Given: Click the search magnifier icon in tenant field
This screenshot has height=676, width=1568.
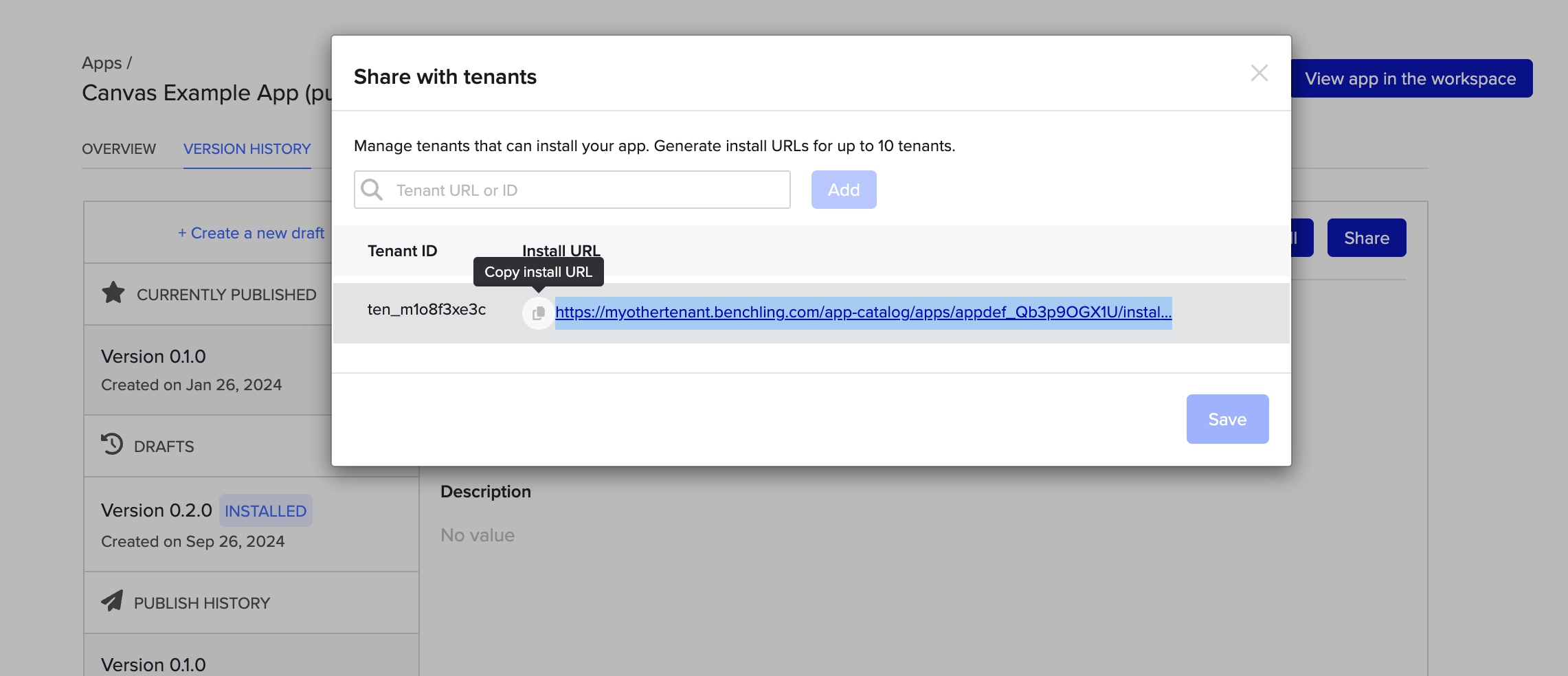Looking at the screenshot, I should [x=372, y=190].
